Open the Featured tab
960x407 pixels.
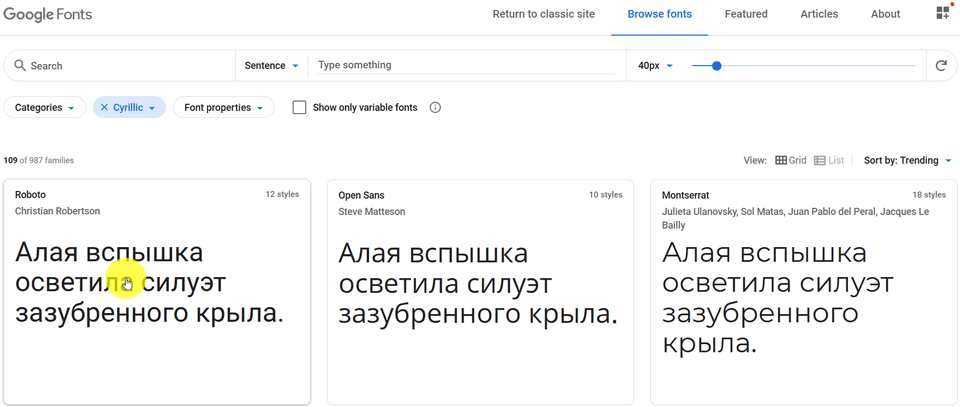[x=746, y=14]
